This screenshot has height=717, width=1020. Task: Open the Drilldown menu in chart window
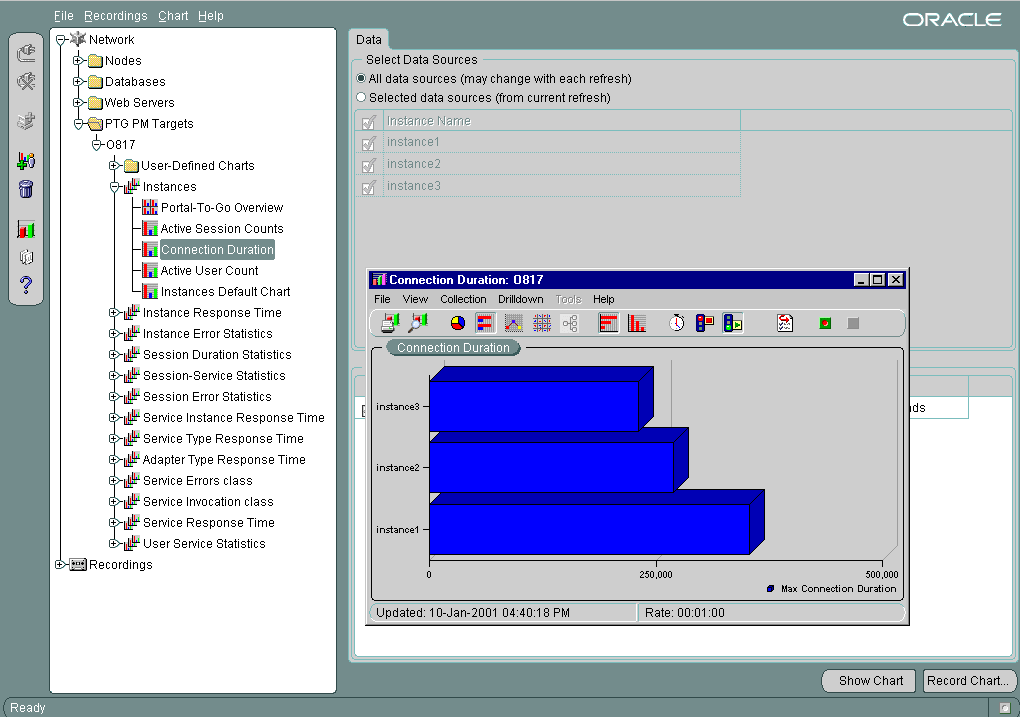(520, 299)
